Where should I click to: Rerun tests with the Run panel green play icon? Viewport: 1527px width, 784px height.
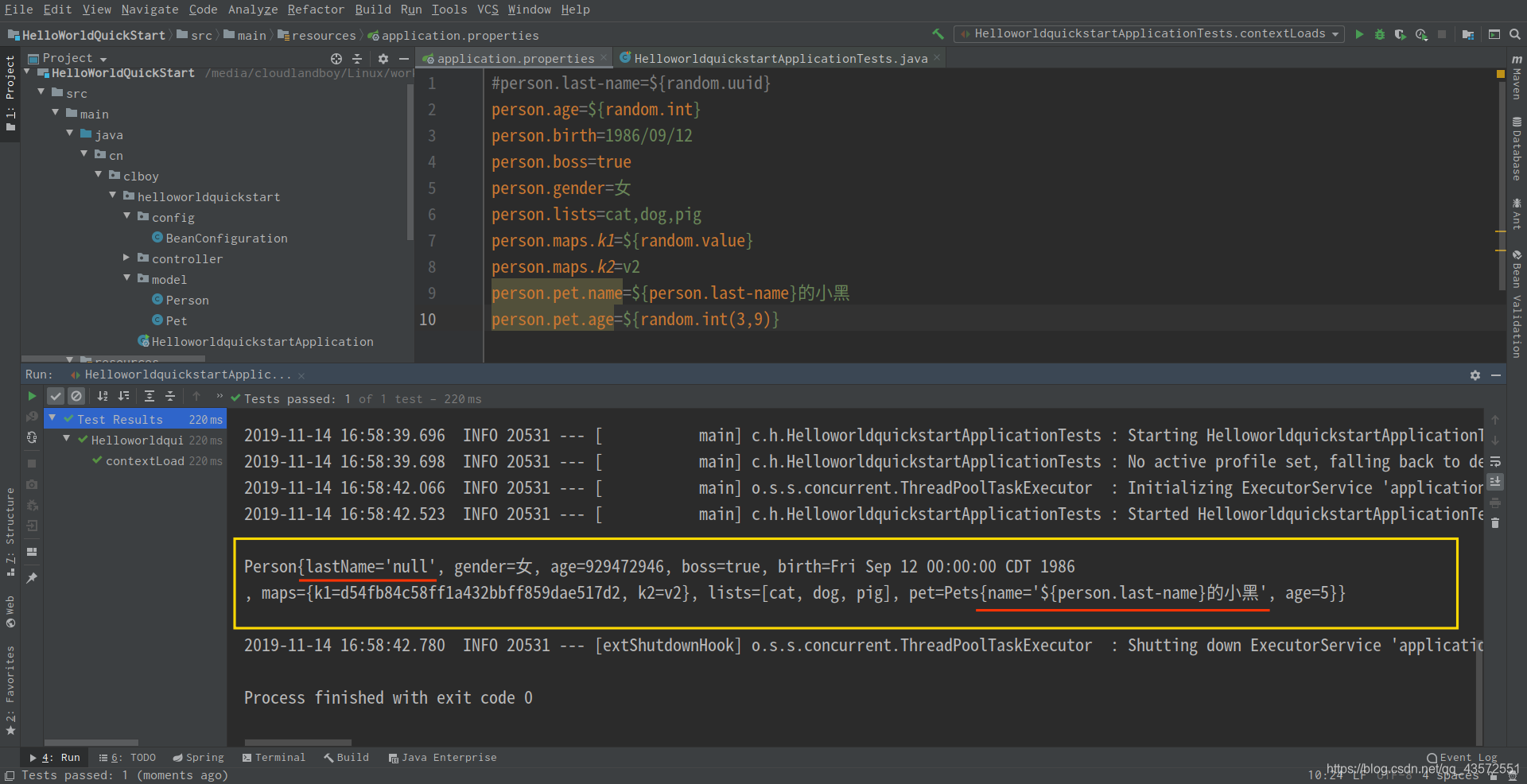(x=32, y=396)
